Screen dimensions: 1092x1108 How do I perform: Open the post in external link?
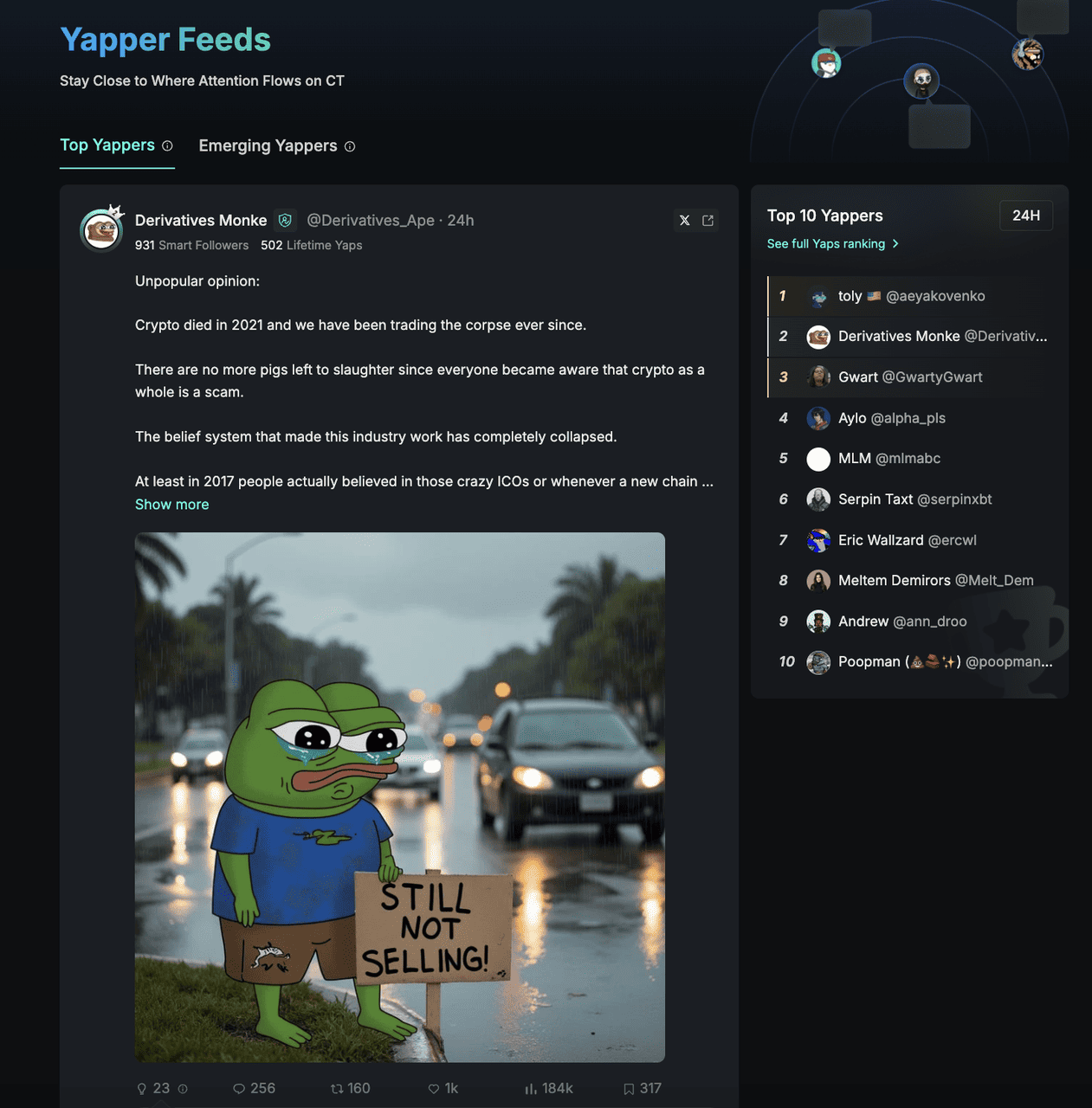708,221
